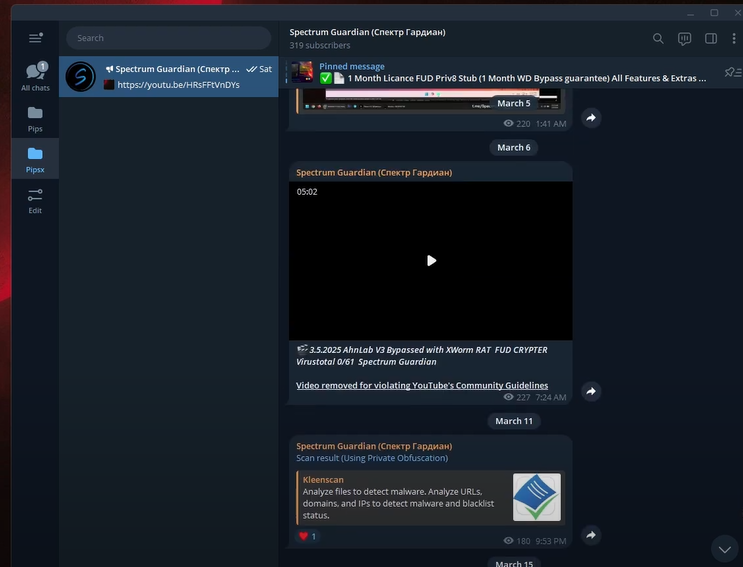743x567 pixels.
Task: Click the March 11 date badge
Action: coord(514,421)
